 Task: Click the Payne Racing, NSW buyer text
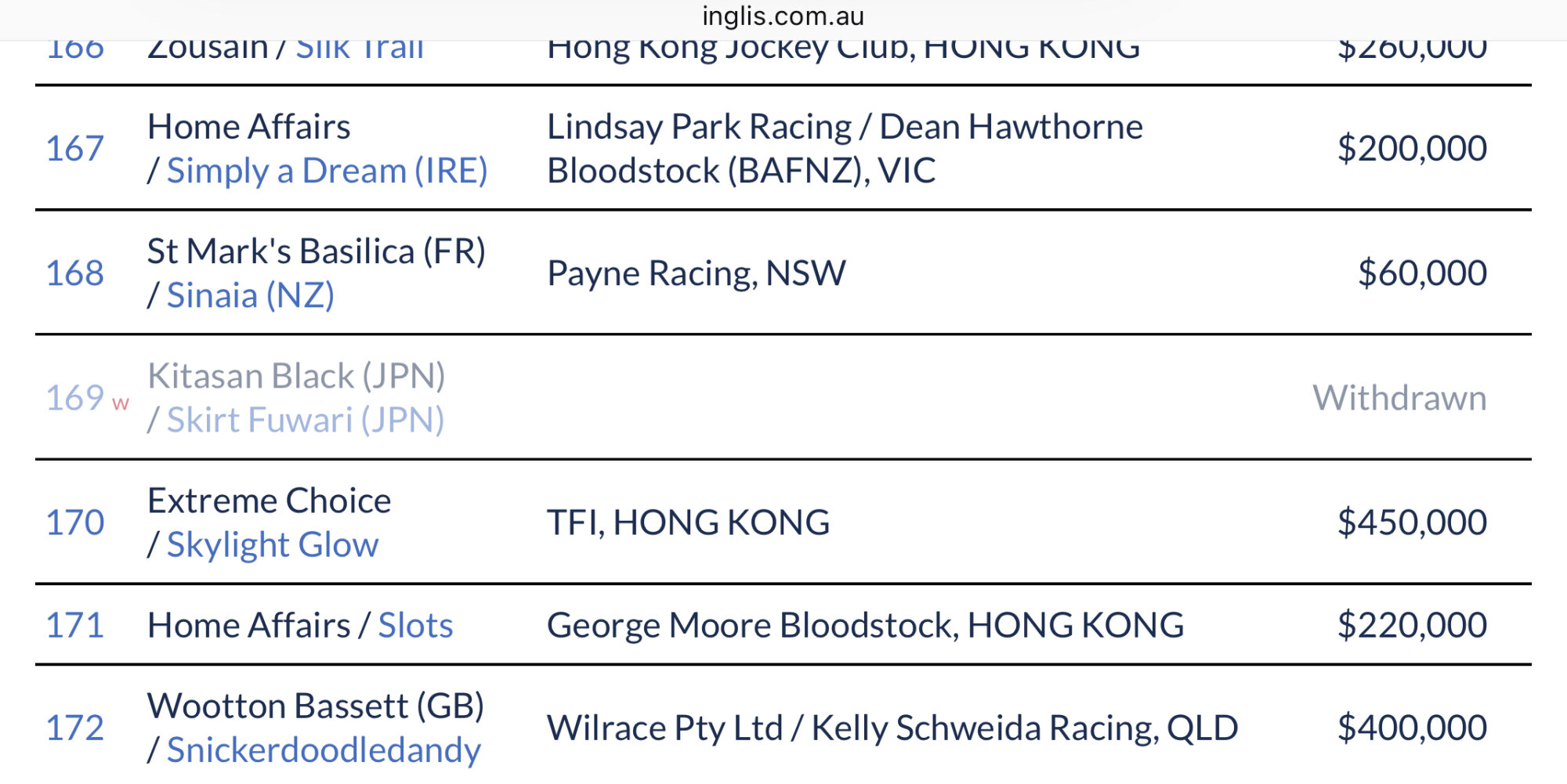tap(696, 273)
